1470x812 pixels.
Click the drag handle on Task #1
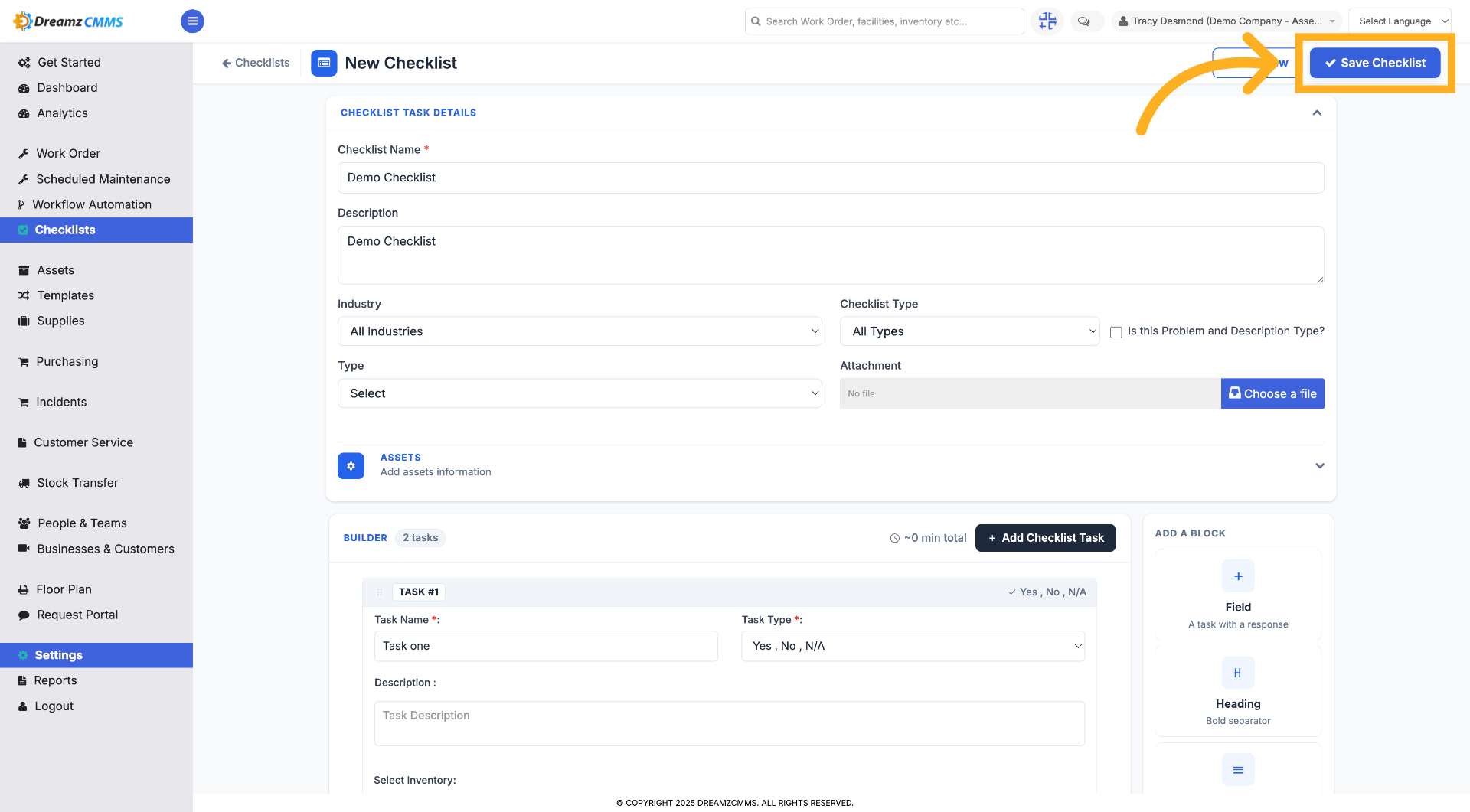tap(379, 592)
